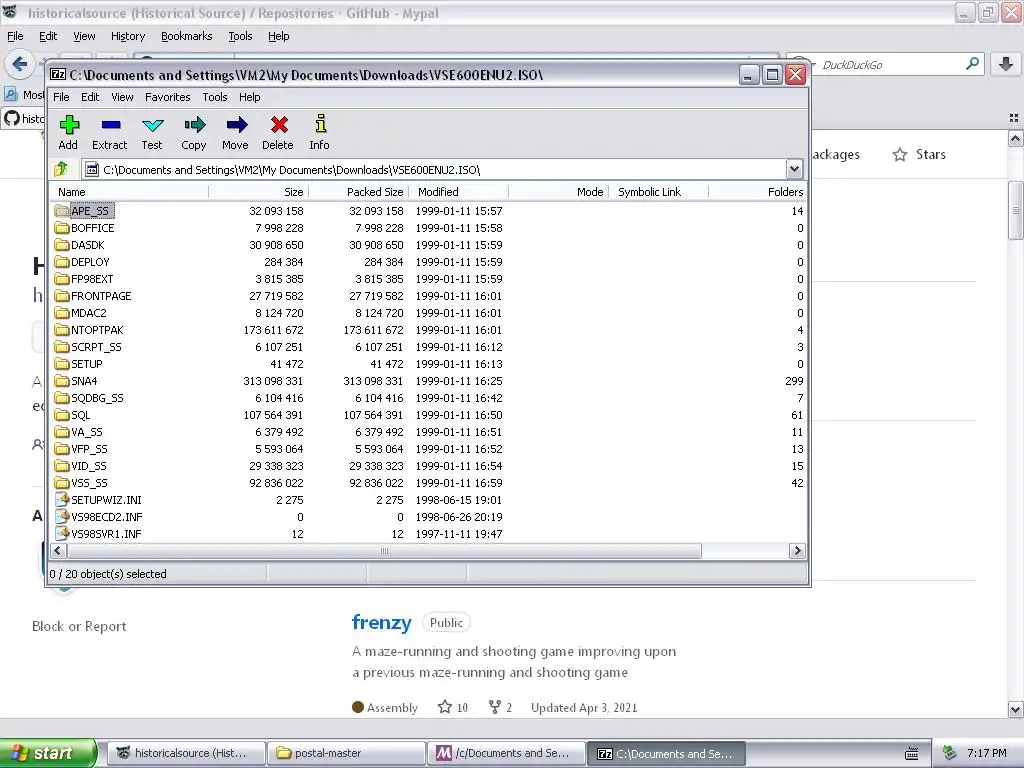Click the DASDK folder icon
The height and width of the screenshot is (768, 1024).
(62, 244)
